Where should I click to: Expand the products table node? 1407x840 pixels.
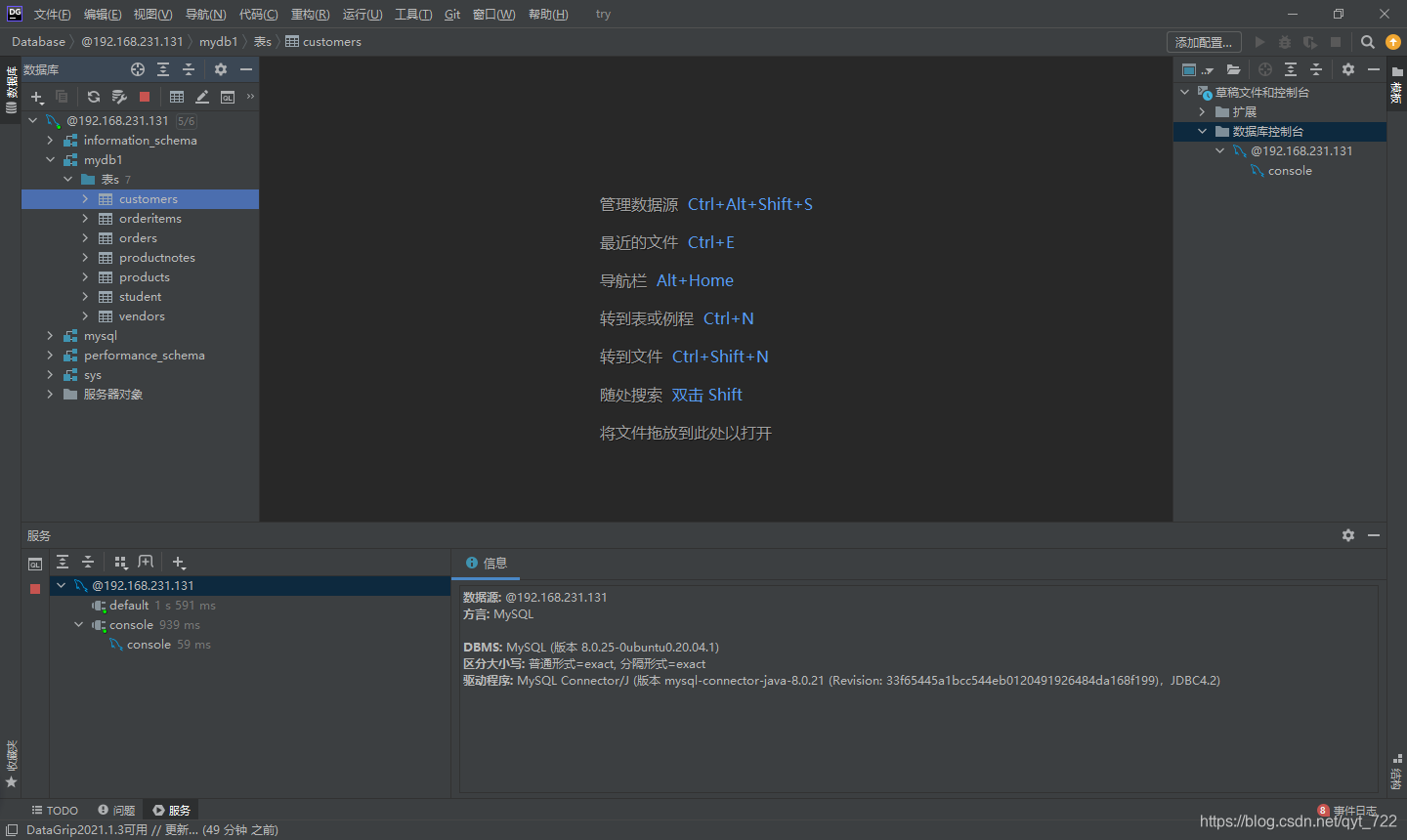point(85,276)
